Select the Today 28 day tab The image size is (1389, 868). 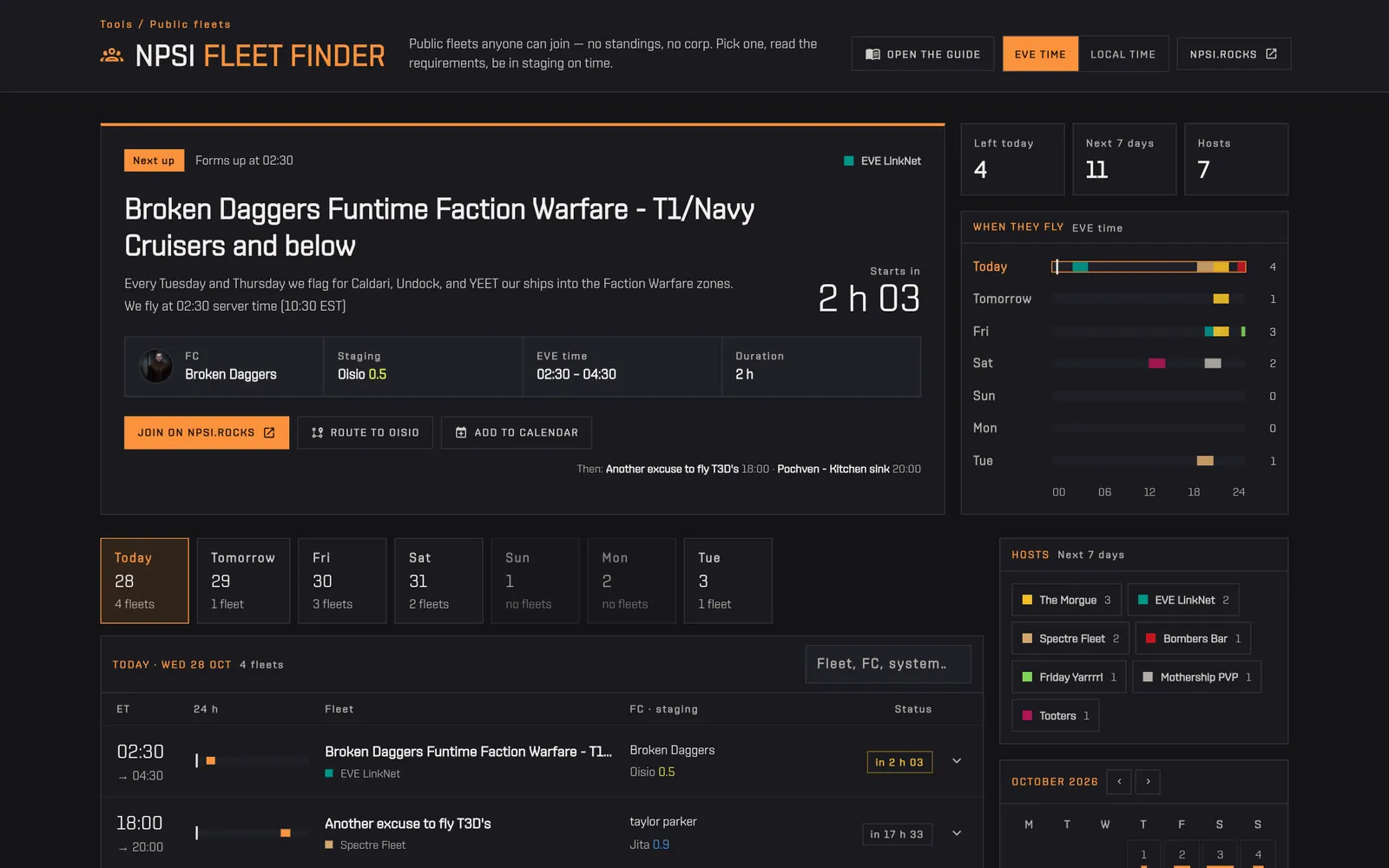[144, 581]
